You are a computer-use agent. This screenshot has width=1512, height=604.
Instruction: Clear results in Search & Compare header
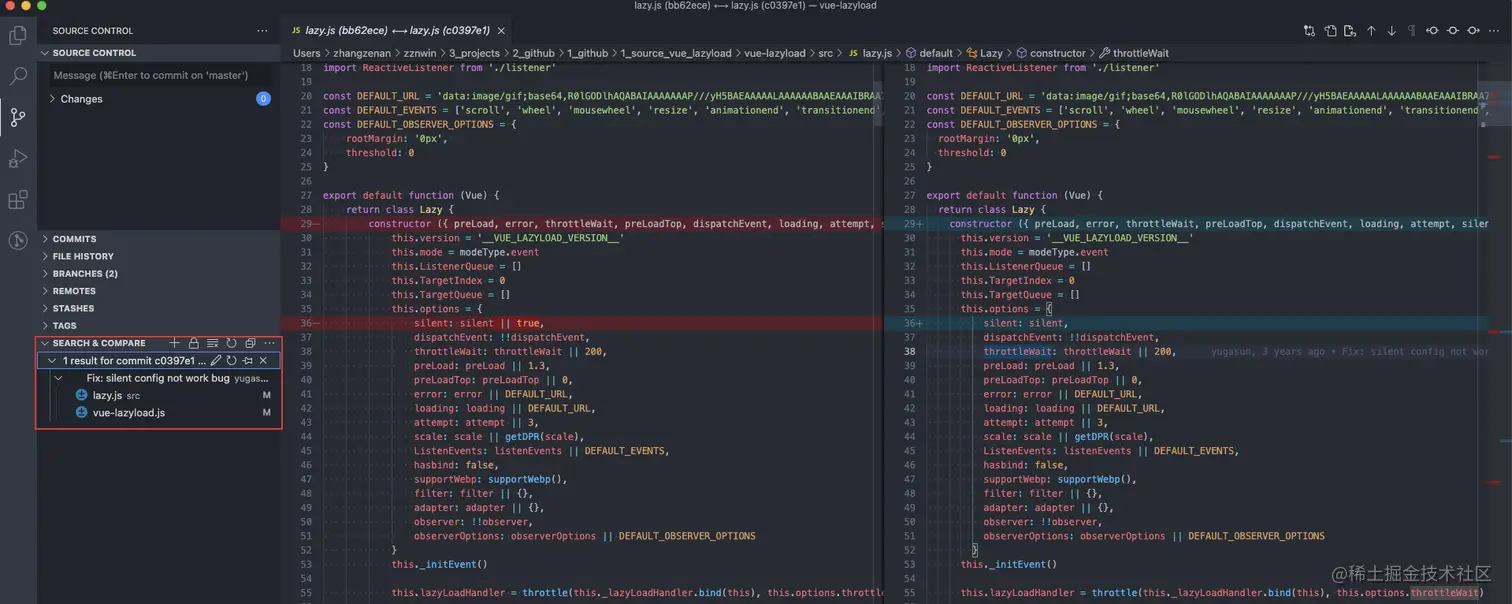click(212, 343)
